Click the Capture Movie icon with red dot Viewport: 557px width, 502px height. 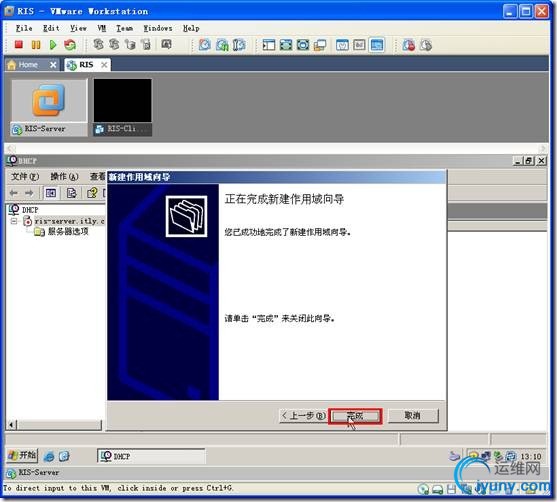(x=409, y=45)
